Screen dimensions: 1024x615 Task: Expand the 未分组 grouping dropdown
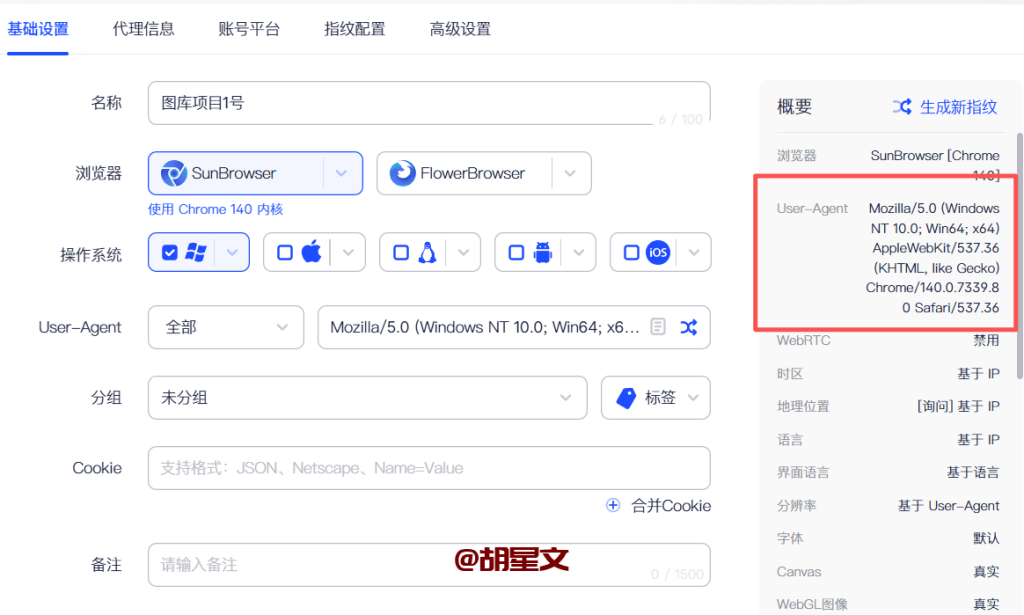[366, 397]
